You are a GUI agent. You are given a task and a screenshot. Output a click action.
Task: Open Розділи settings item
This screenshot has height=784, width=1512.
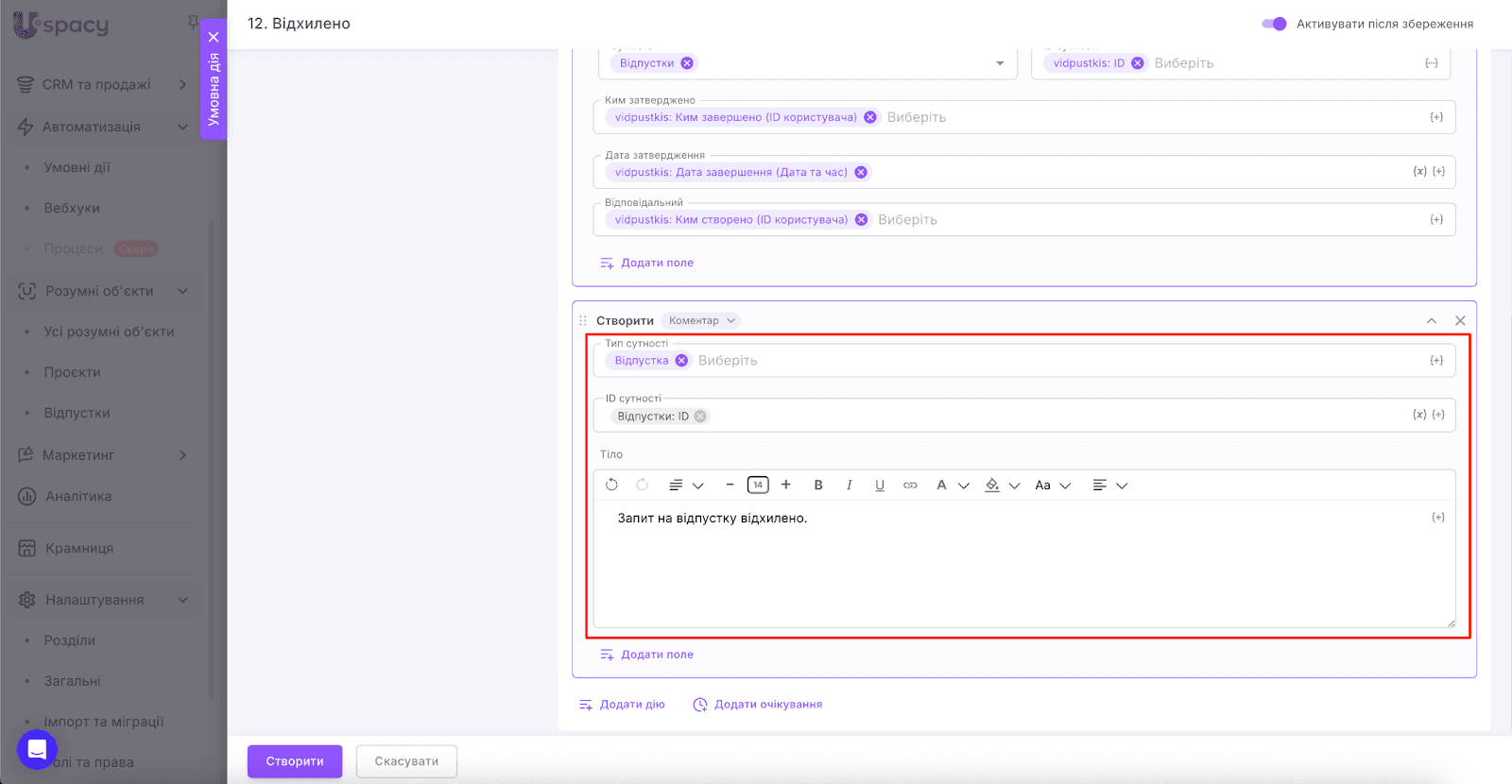[x=69, y=640]
